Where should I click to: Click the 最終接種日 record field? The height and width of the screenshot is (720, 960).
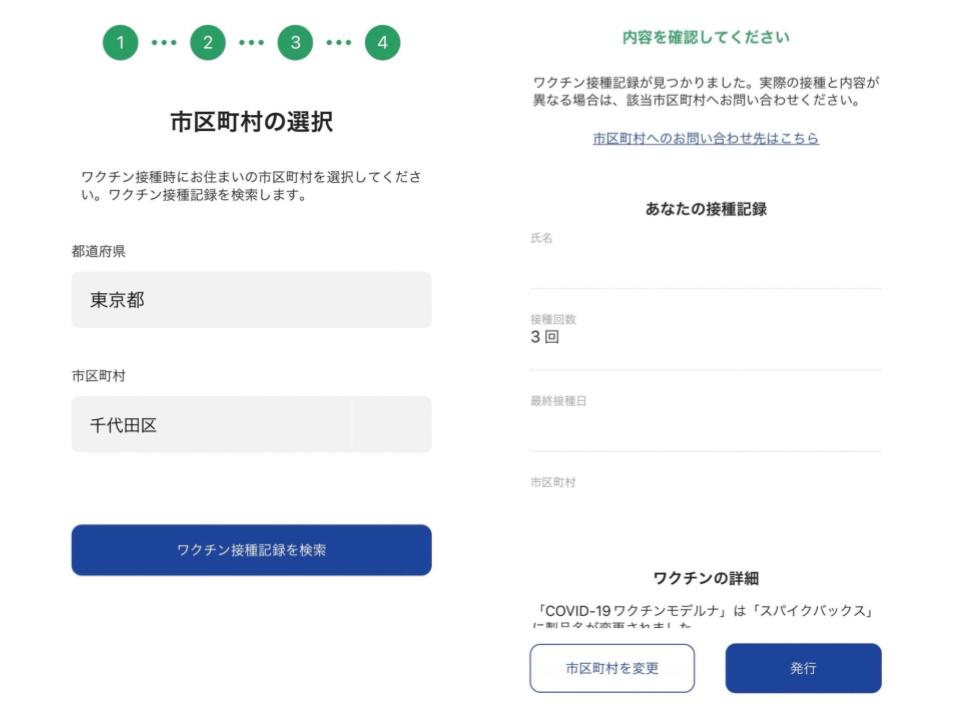[x=706, y=422]
